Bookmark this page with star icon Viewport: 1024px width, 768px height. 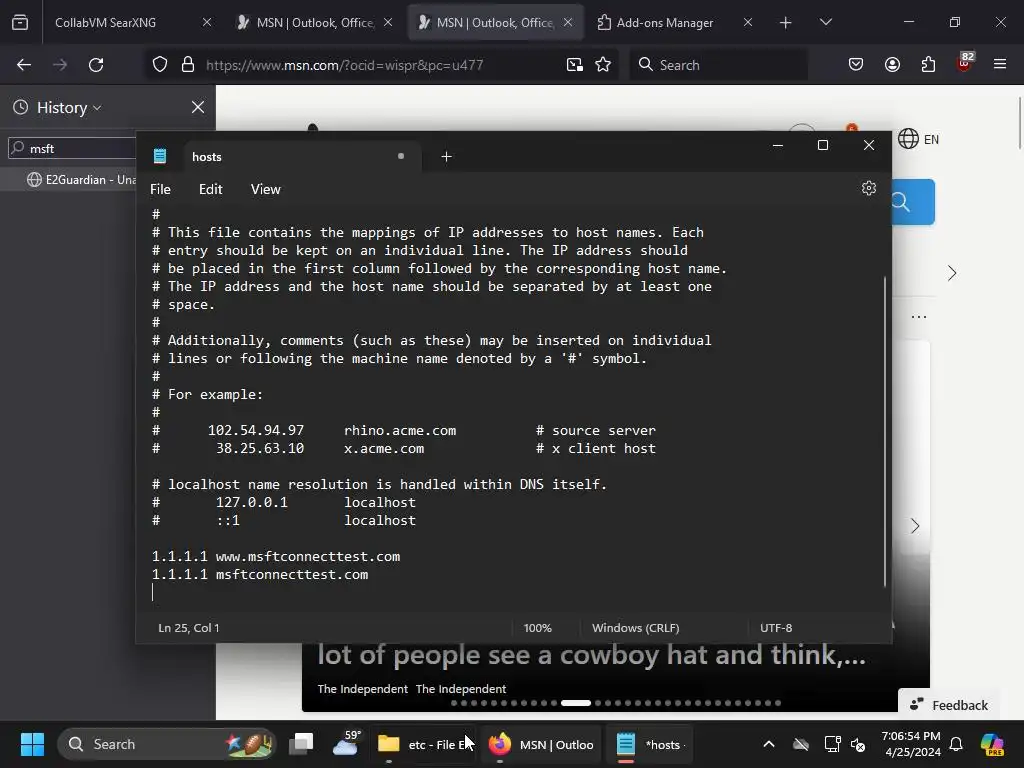click(x=603, y=65)
